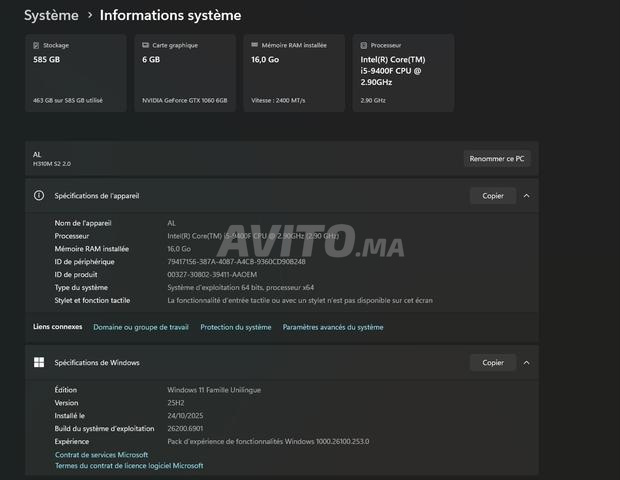Click the Windows logo beside Spécifications de Windows
Viewport: 620px width, 480px height.
(x=39, y=362)
